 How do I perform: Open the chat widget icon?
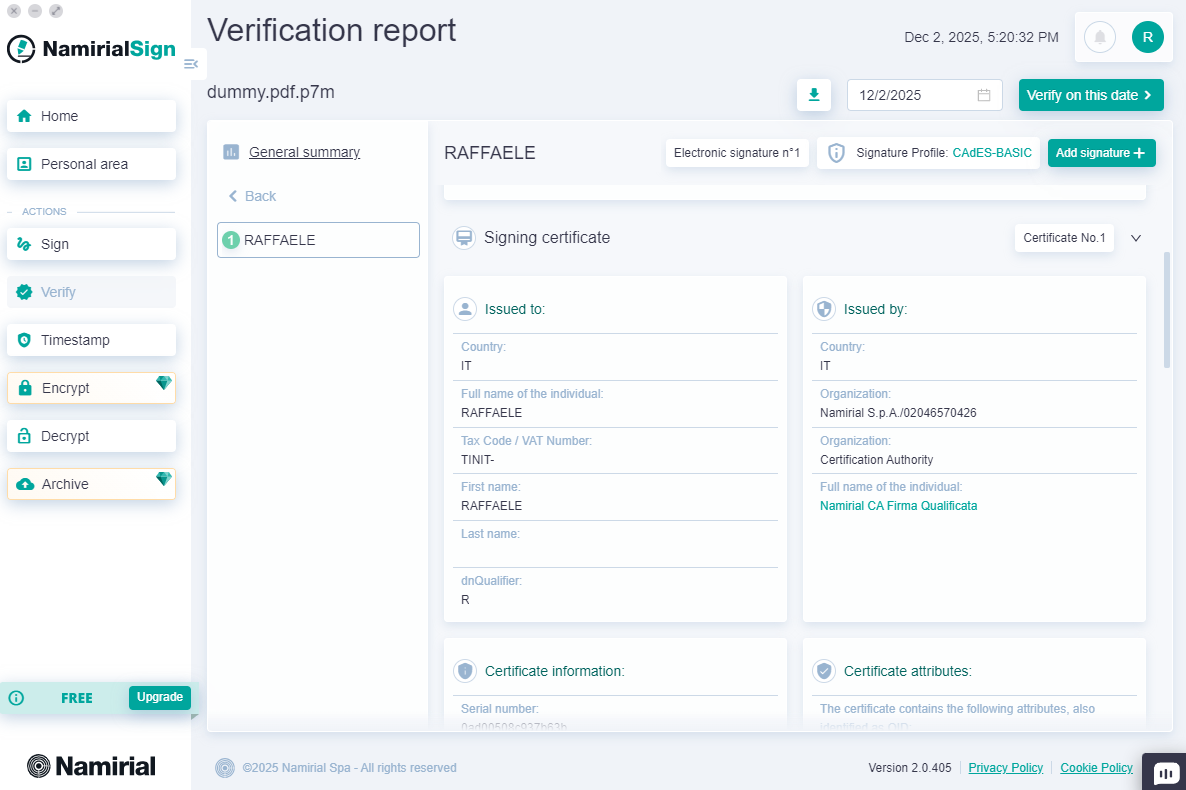point(1164,773)
